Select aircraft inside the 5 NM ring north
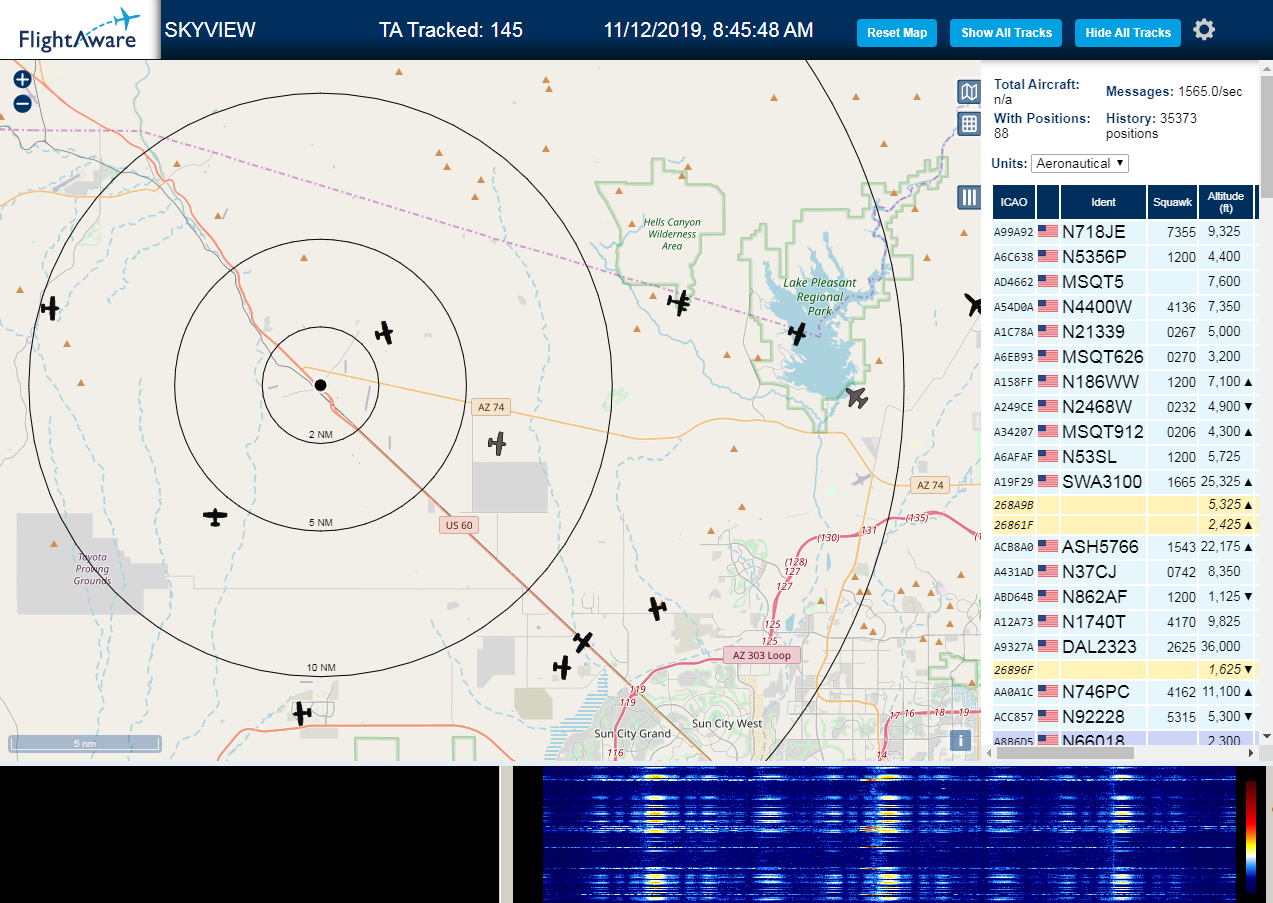 [384, 333]
